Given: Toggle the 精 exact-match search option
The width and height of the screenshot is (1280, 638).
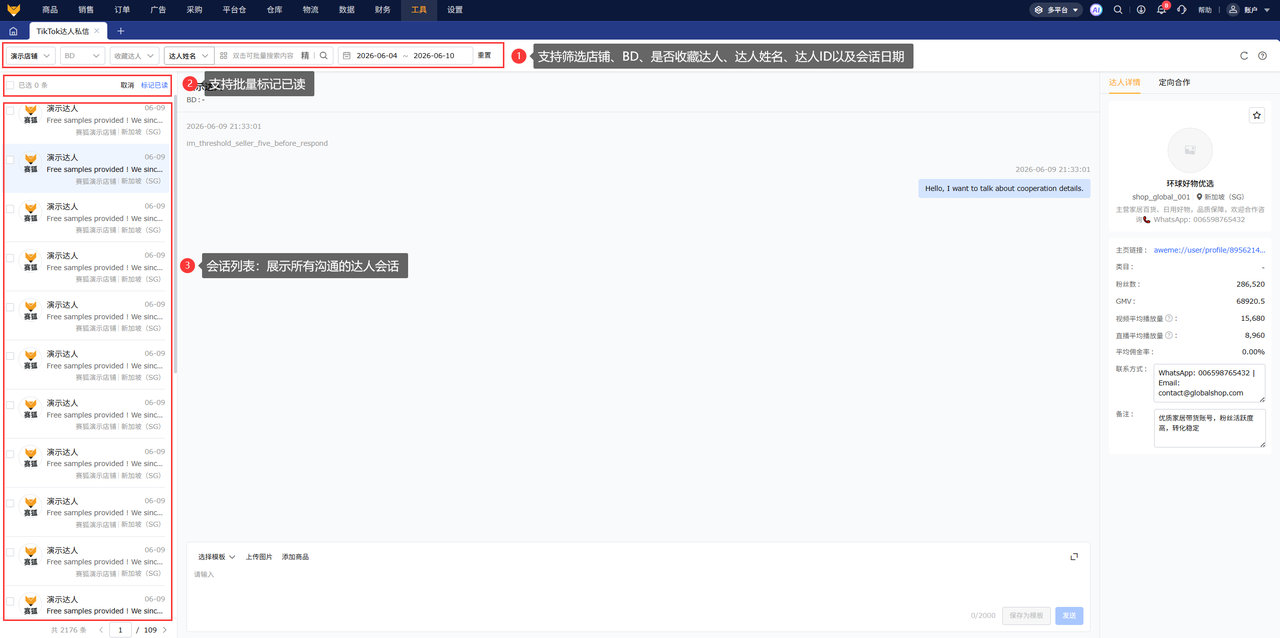Looking at the screenshot, I should 305,56.
